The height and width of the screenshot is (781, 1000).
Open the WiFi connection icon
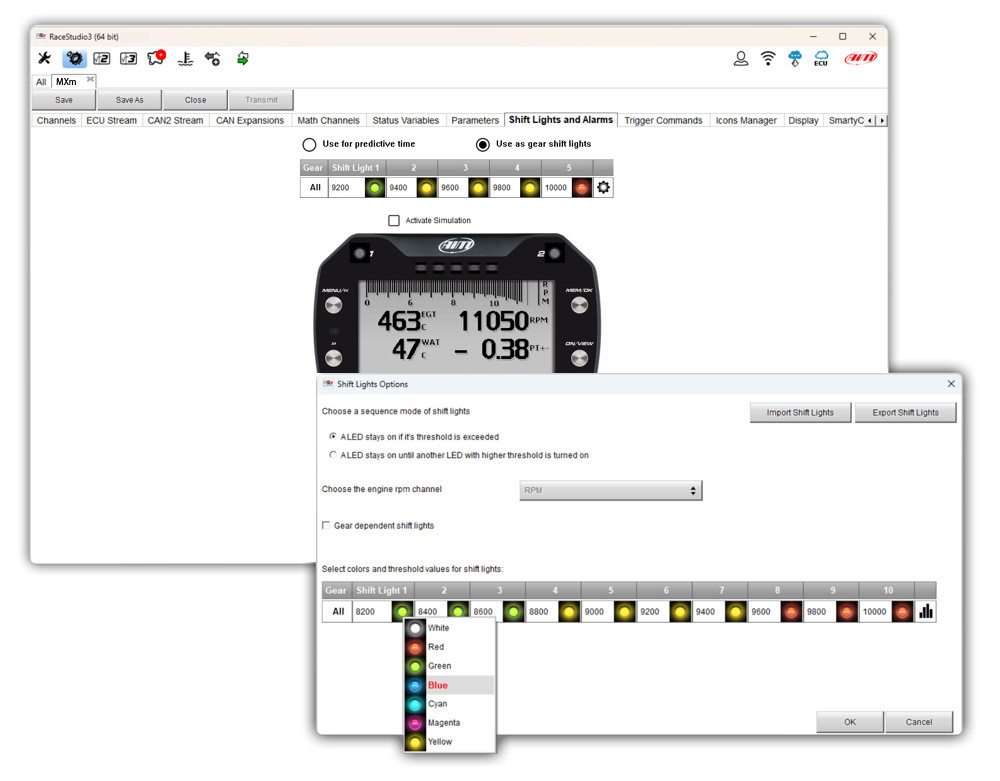tap(768, 59)
